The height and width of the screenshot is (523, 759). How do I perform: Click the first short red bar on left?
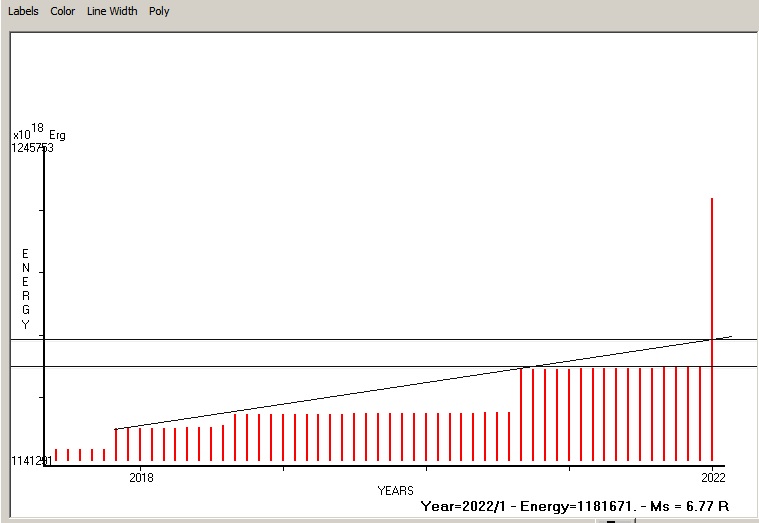[x=56, y=455]
